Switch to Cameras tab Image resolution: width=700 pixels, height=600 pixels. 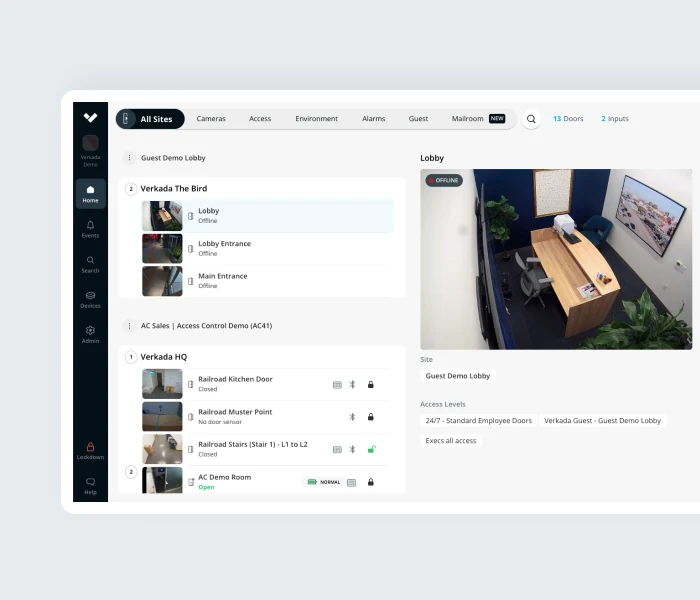211,119
